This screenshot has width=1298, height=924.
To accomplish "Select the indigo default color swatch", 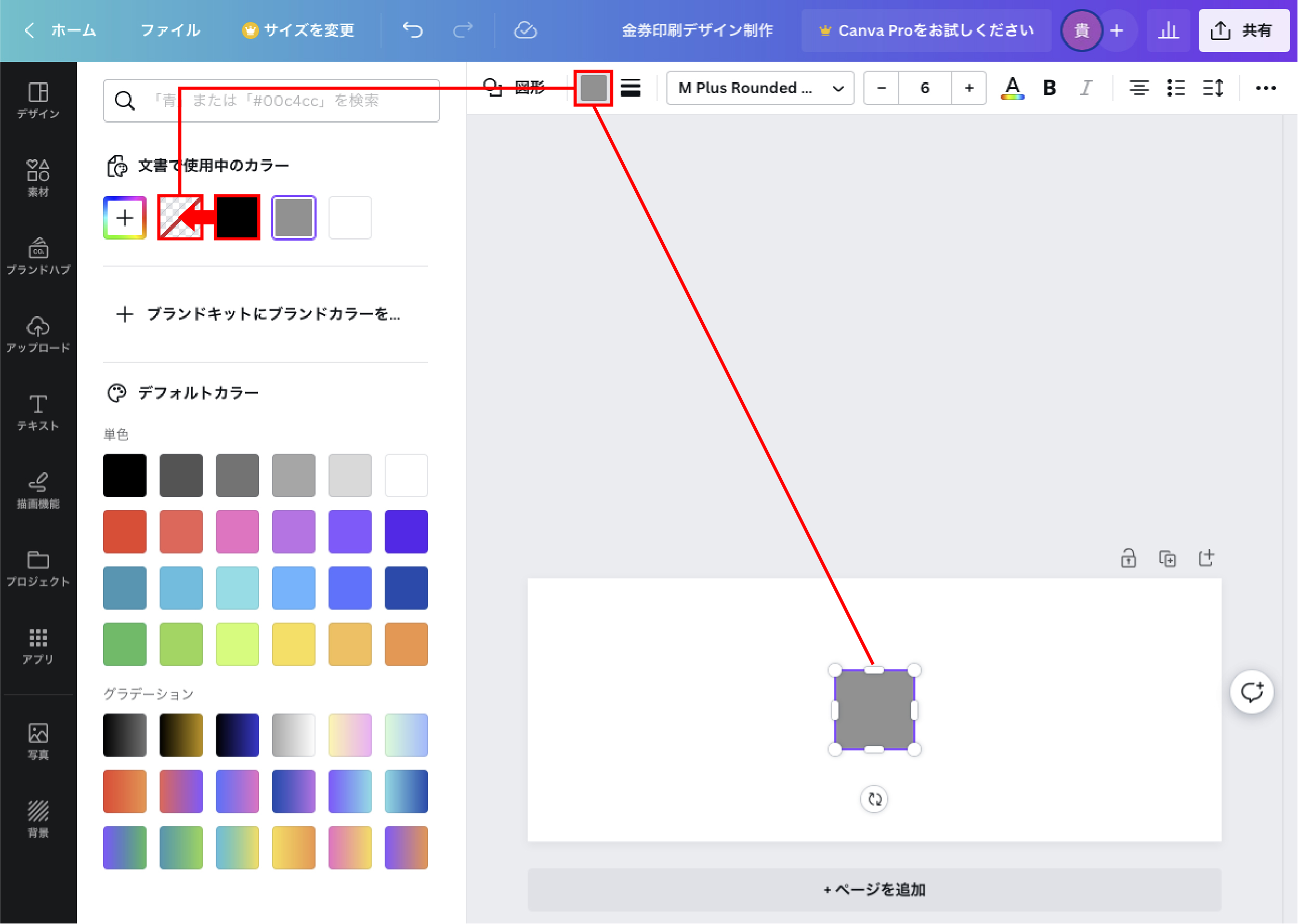I will [407, 532].
